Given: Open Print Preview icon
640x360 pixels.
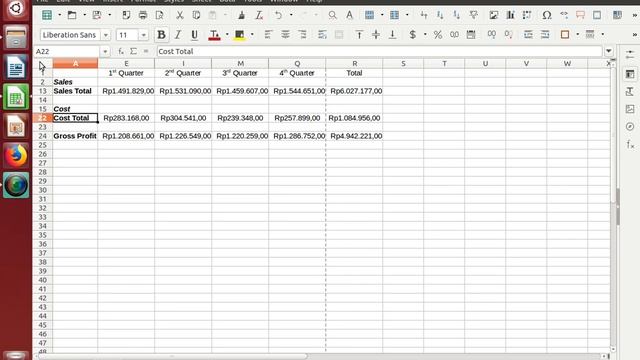Looking at the screenshot, I should 159,15.
